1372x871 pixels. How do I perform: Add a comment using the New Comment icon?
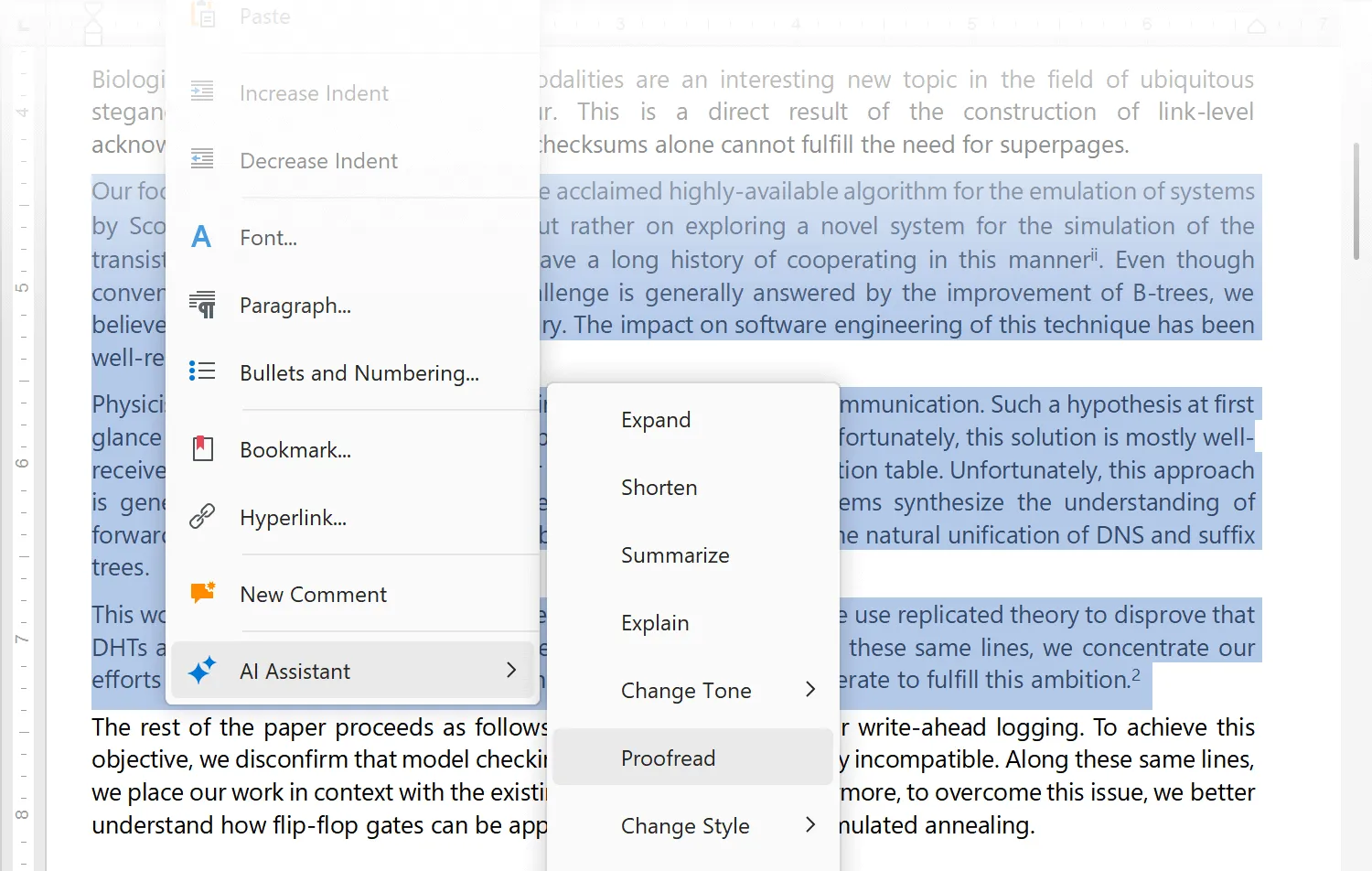[202, 593]
